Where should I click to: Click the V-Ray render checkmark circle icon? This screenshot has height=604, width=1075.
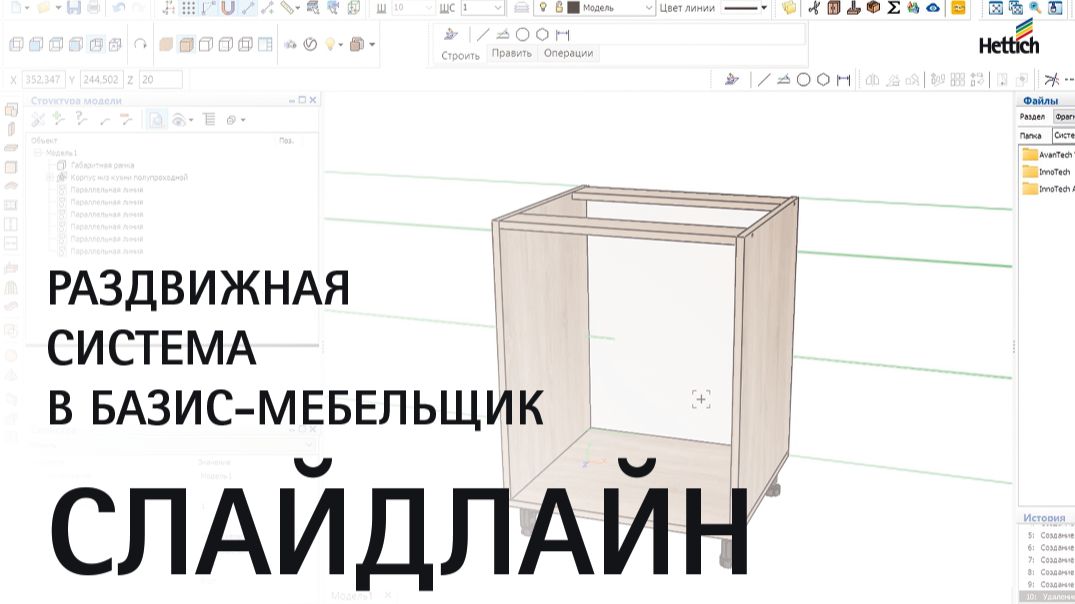(310, 44)
